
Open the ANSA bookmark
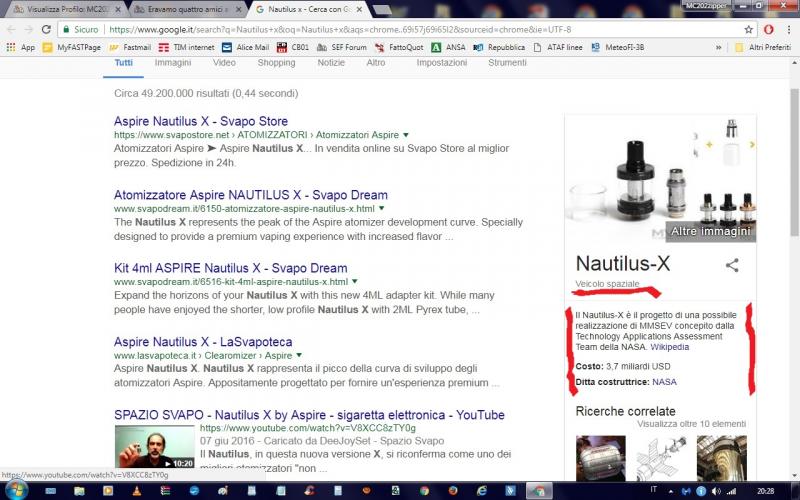pyautogui.click(x=448, y=47)
